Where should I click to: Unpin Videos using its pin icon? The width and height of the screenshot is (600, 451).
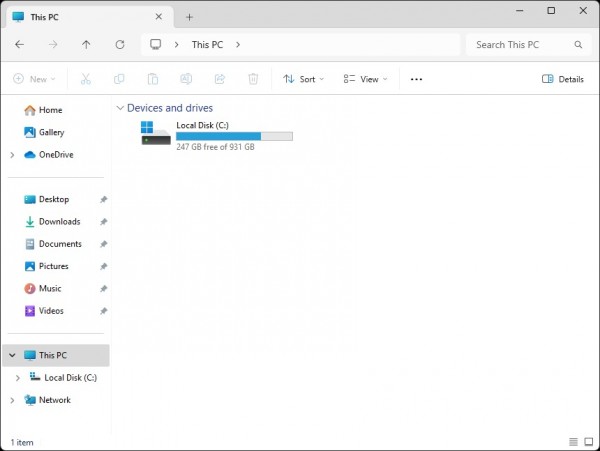click(x=103, y=311)
